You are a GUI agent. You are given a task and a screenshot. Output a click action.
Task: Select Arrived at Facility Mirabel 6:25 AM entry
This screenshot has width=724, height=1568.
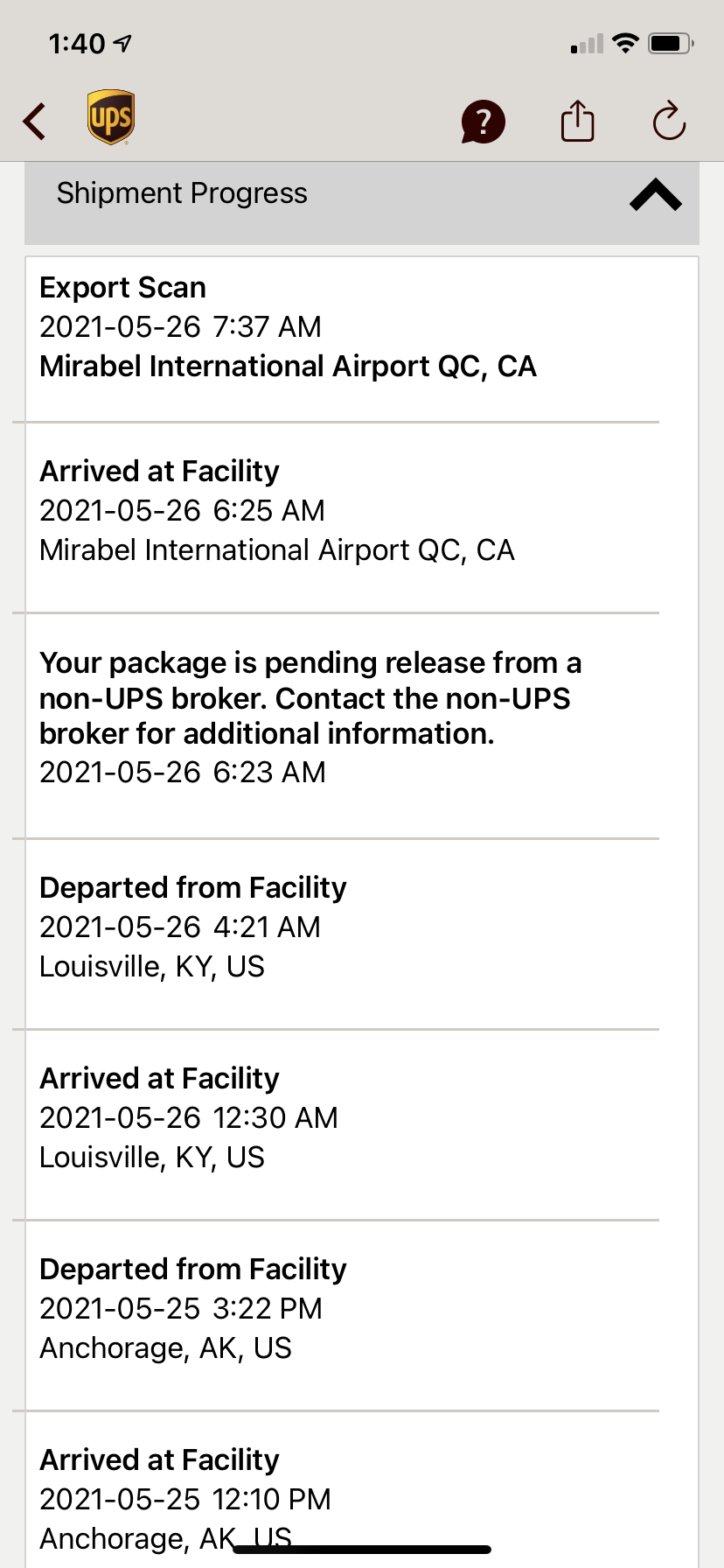pyautogui.click(x=342, y=518)
